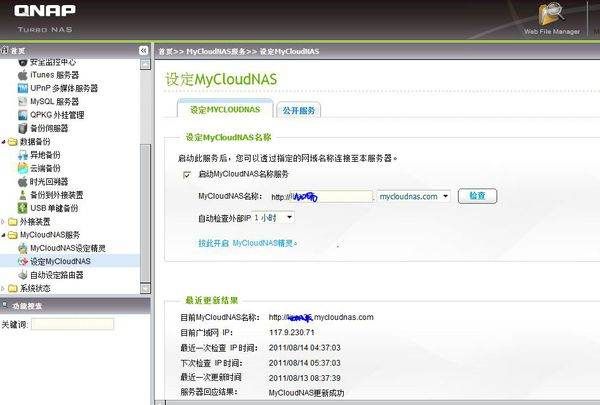600x405 pixels.
Task: Open MyCloudNAS设定精灵 wizard item
Action: tap(68, 247)
